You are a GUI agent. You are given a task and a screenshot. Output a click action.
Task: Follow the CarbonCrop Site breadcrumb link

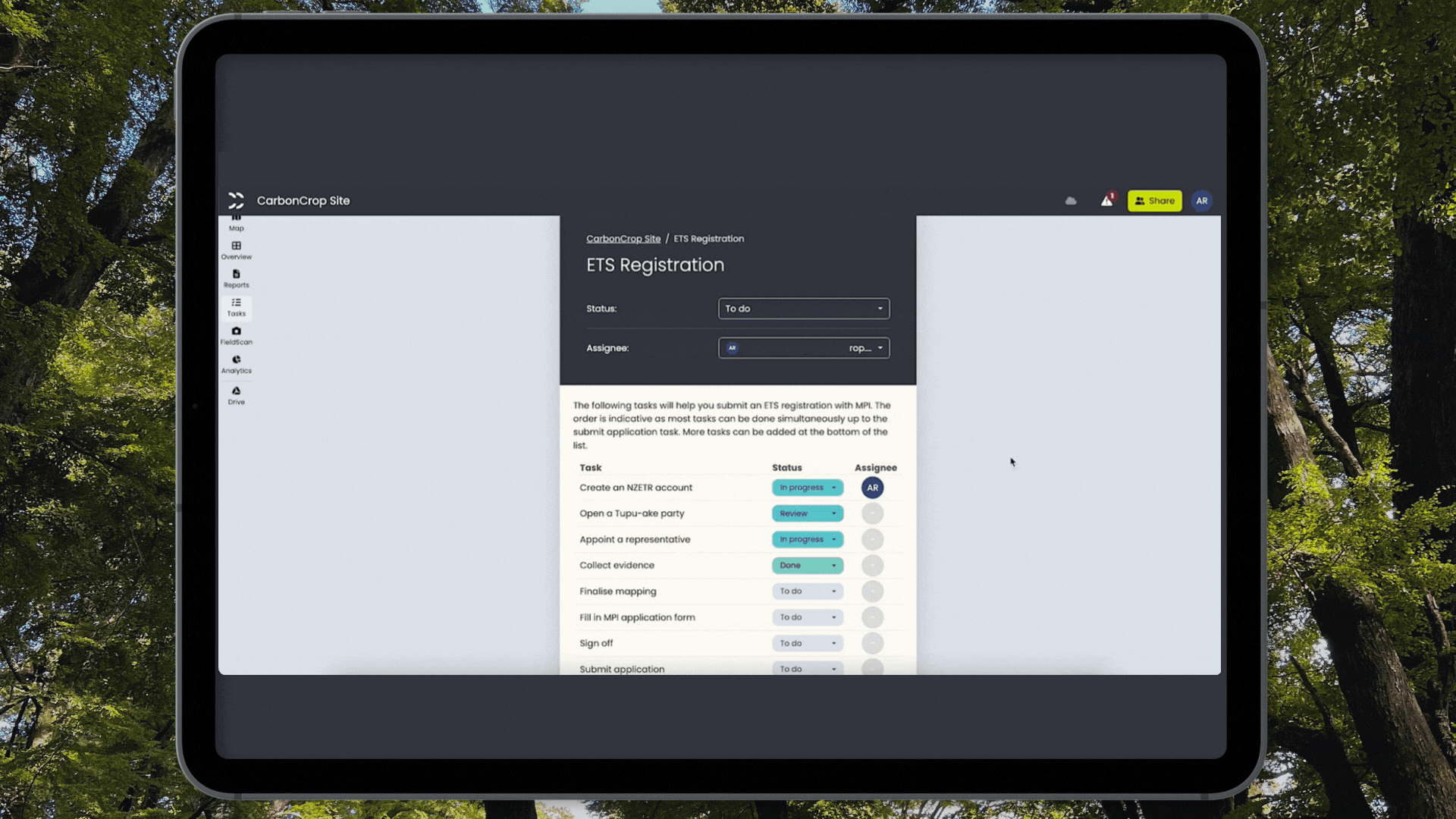click(x=623, y=239)
